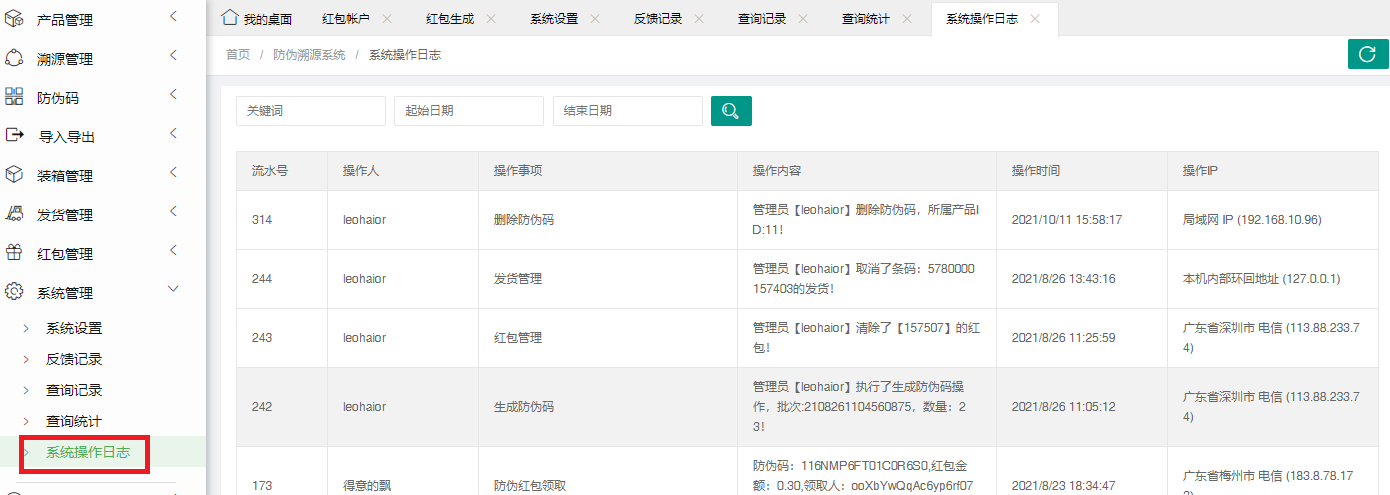Open the 我的桌面 home tab

pos(257,19)
